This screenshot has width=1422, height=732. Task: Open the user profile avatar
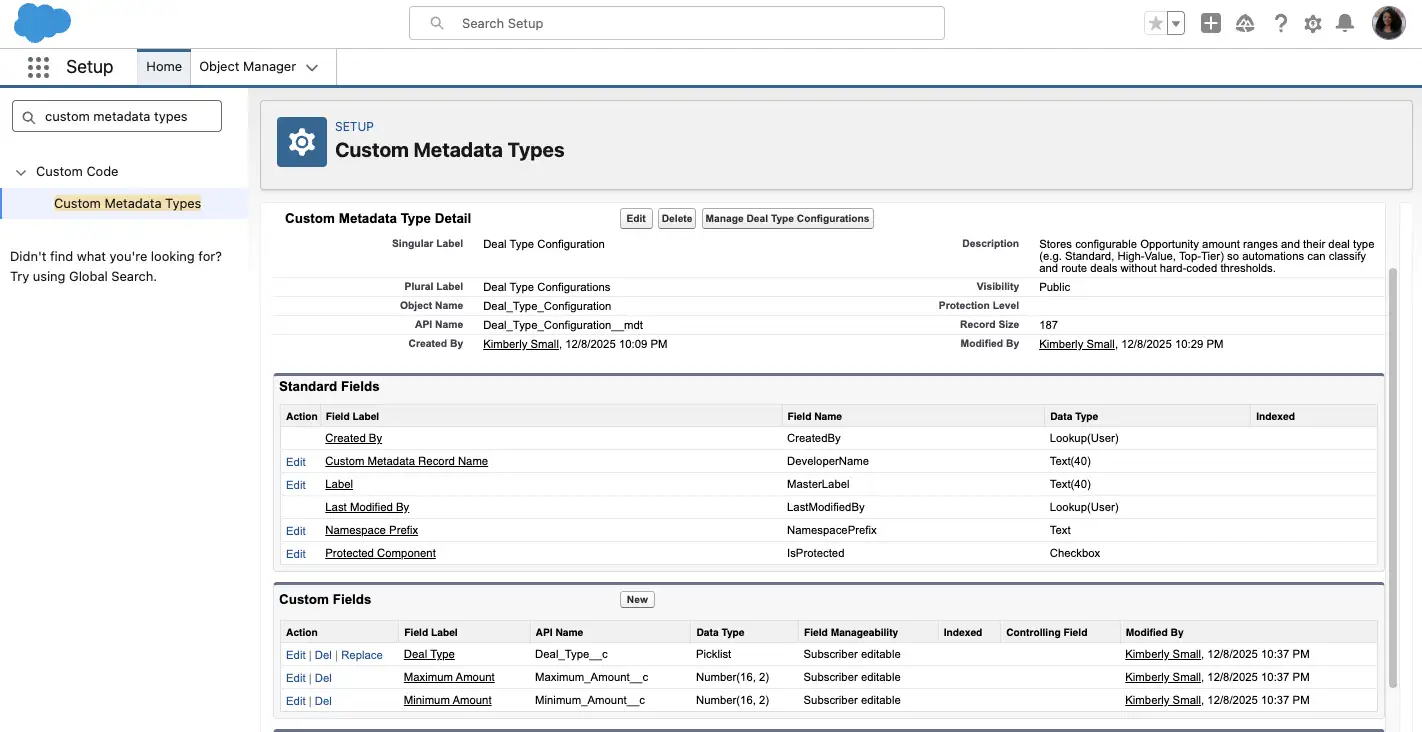click(x=1389, y=23)
